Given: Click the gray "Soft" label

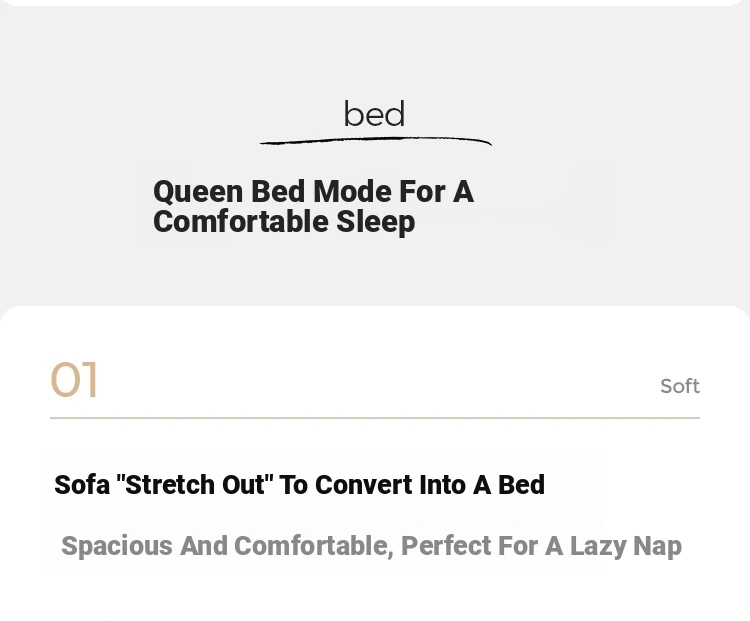Looking at the screenshot, I should tap(680, 386).
